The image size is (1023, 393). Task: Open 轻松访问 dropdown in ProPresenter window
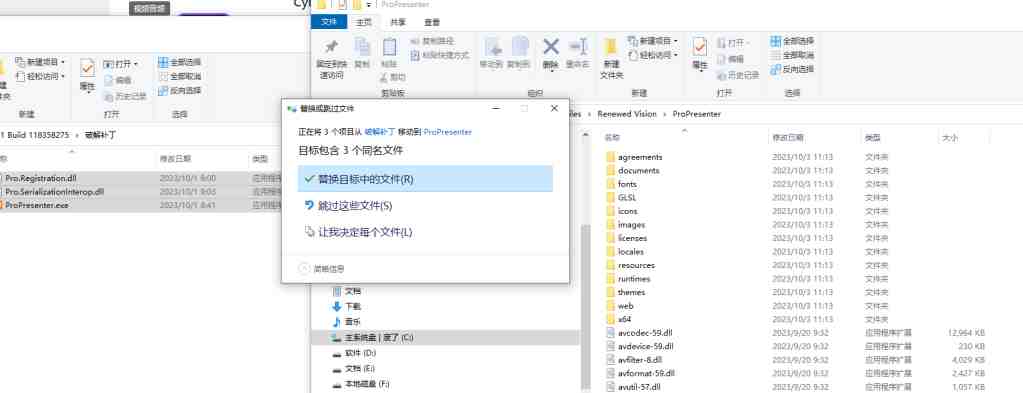(x=653, y=55)
